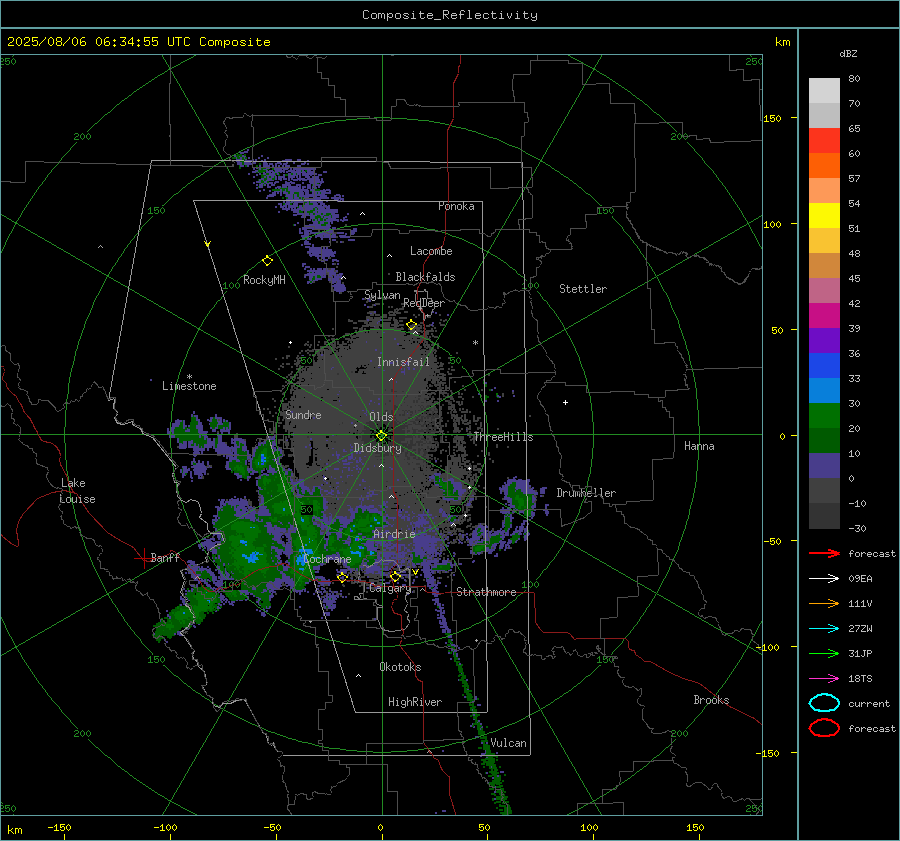
Task: Select the green 30–20 dBZ swatch
Action: point(824,416)
